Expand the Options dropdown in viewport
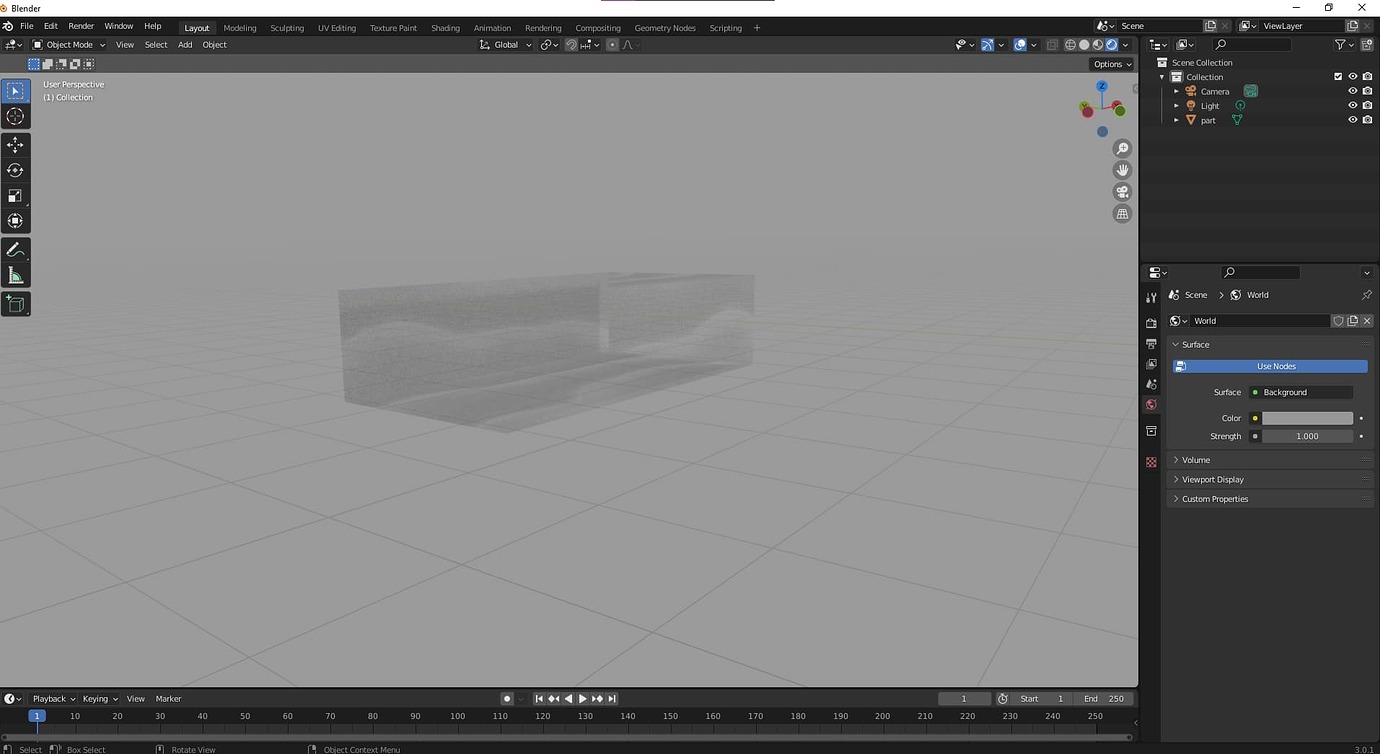The image size is (1380, 754). (1112, 64)
